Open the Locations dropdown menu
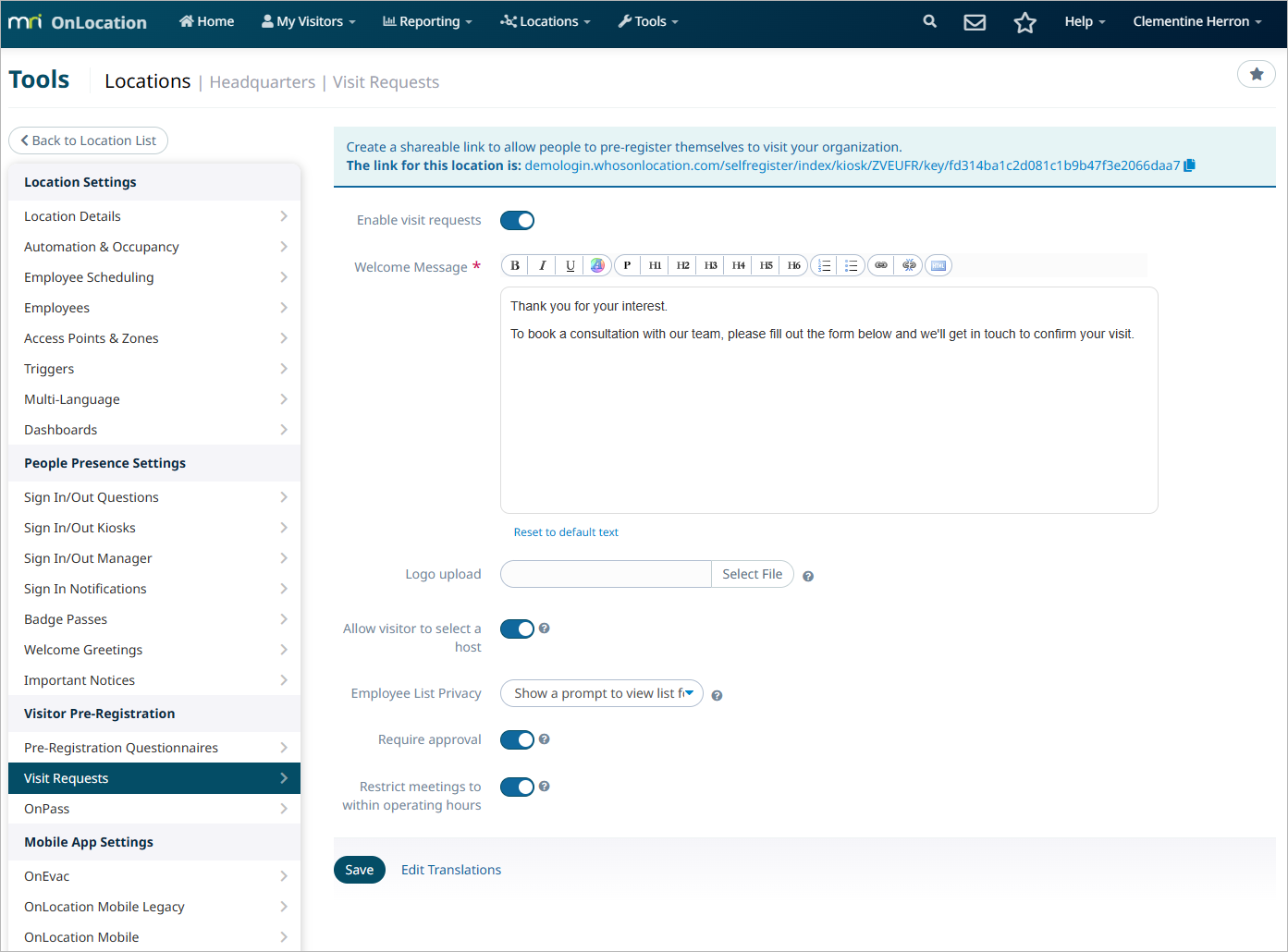Image resolution: width=1288 pixels, height=952 pixels. (546, 21)
